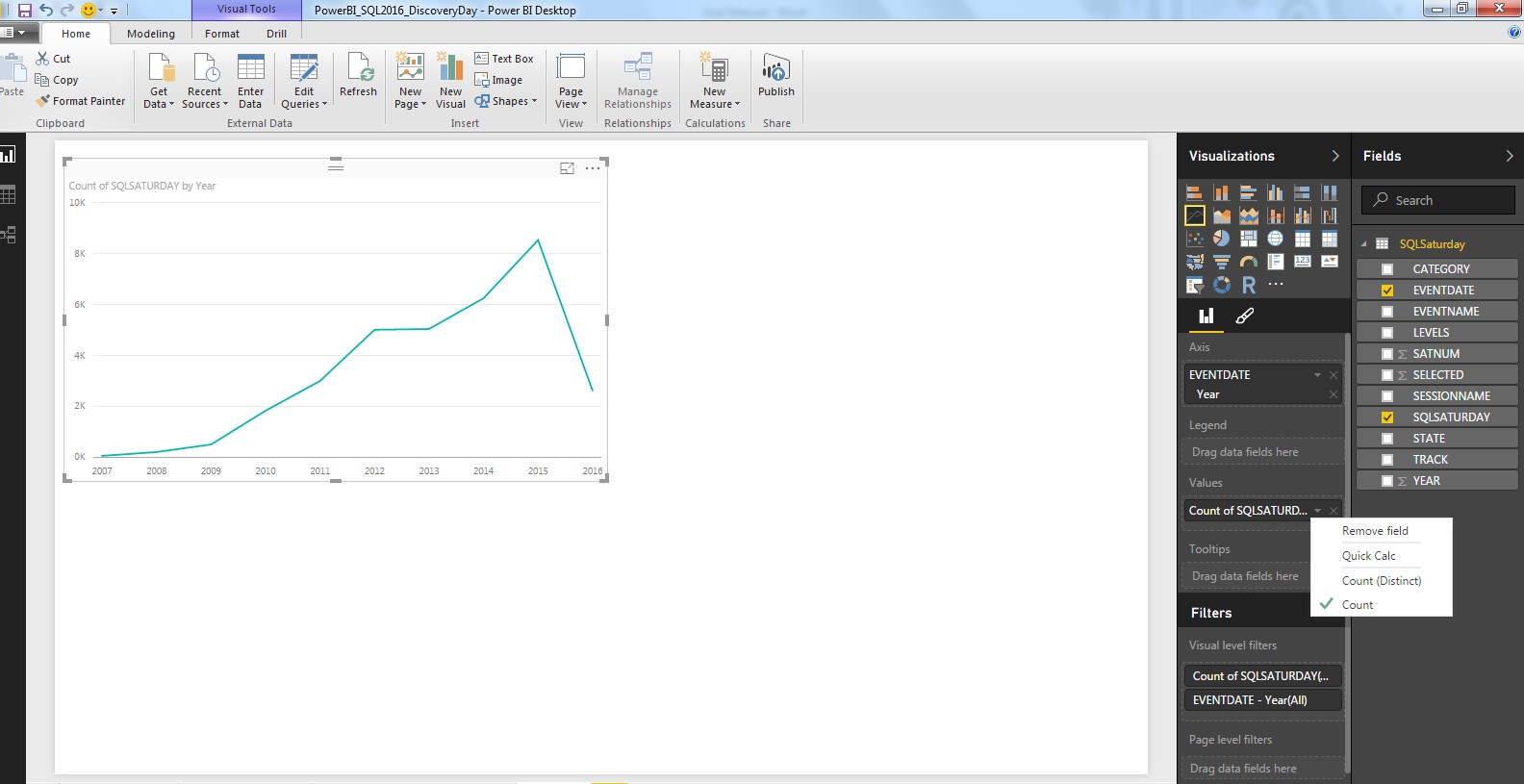
Task: Open the Format paintbrush pane
Action: [x=1244, y=316]
